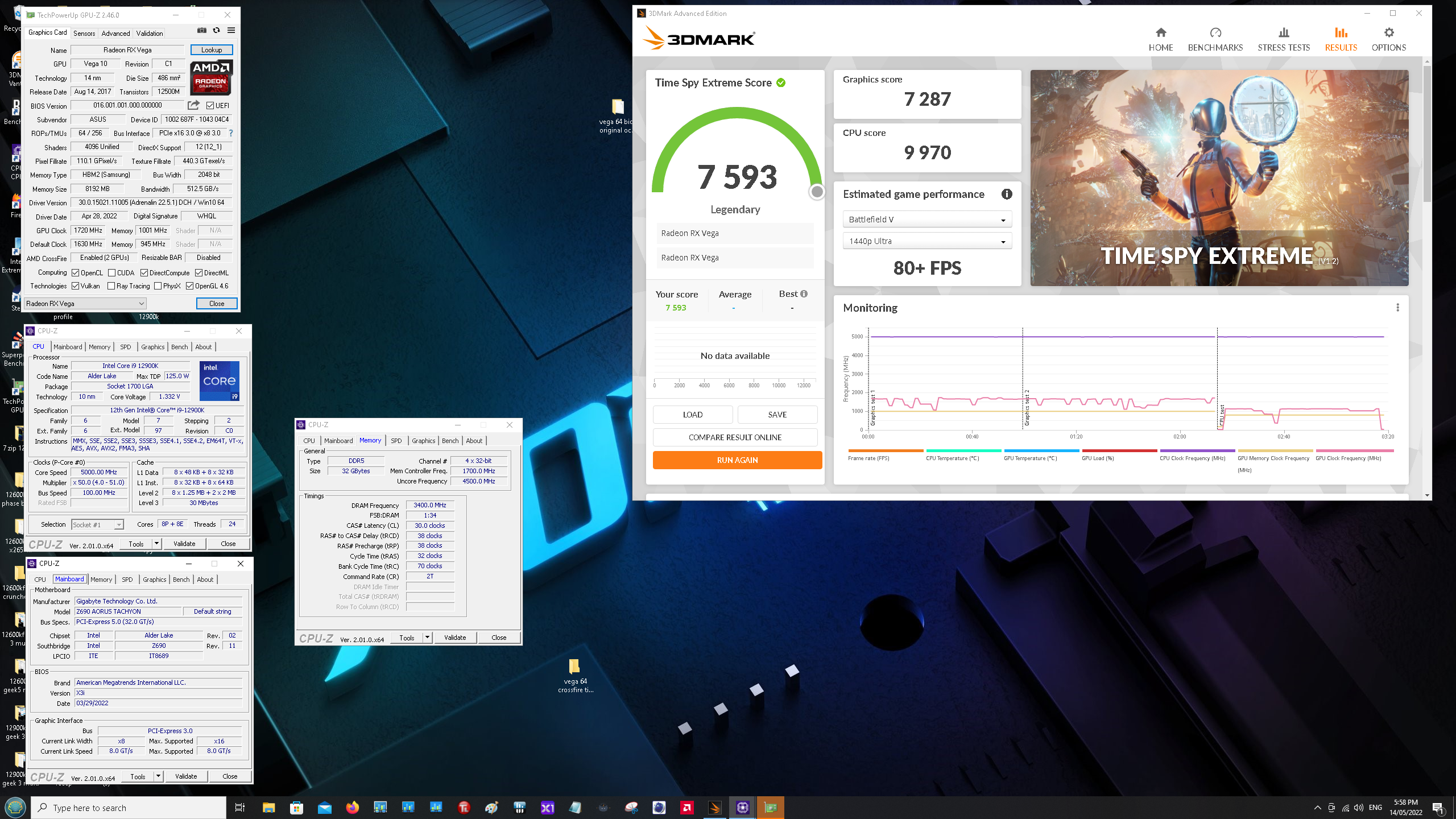Switch to CPU-Z via its taskbar icon
Viewport: 1456px width, 819px height.
tap(743, 808)
